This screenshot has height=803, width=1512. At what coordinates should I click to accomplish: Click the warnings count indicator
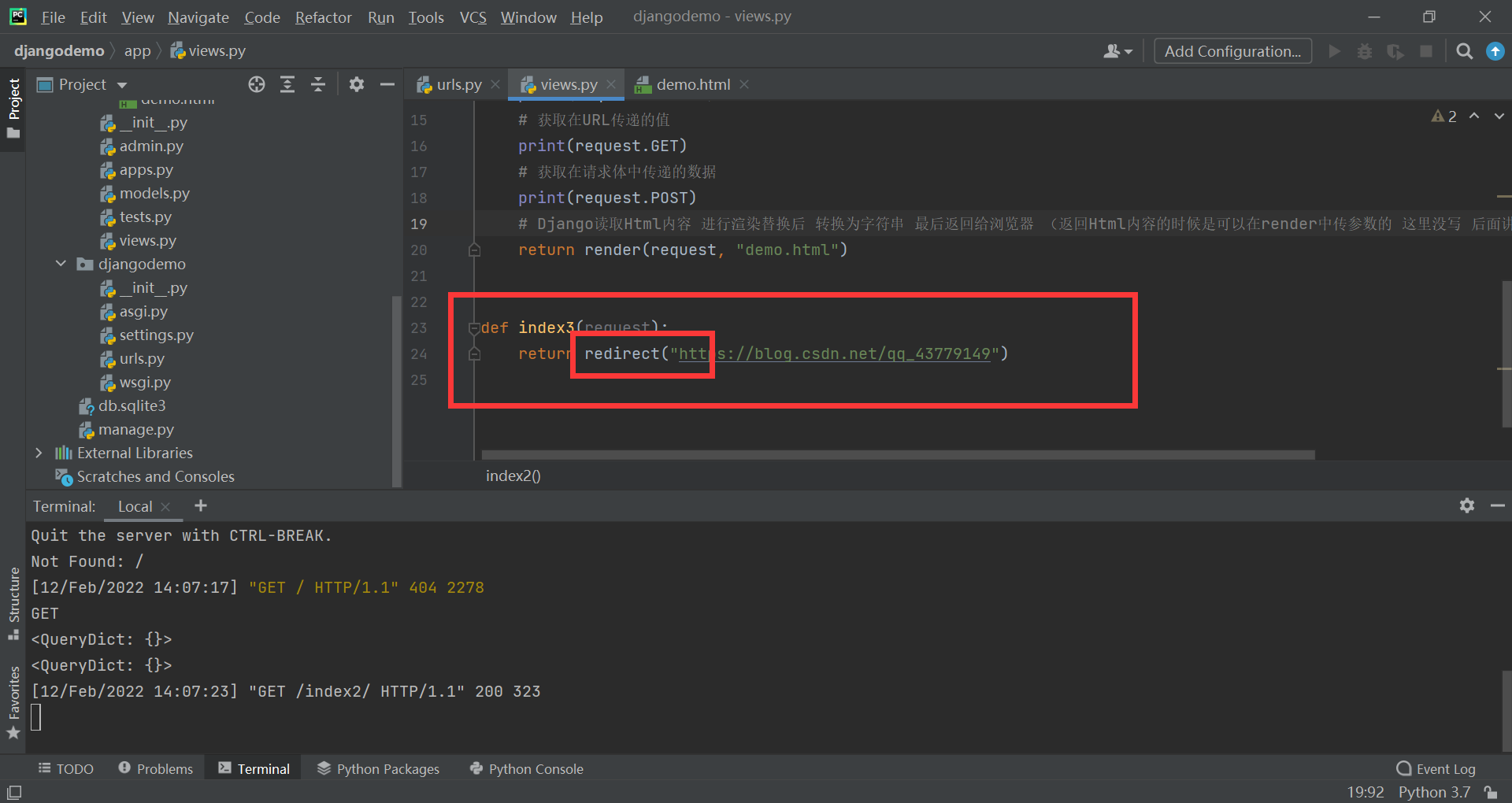click(x=1444, y=116)
